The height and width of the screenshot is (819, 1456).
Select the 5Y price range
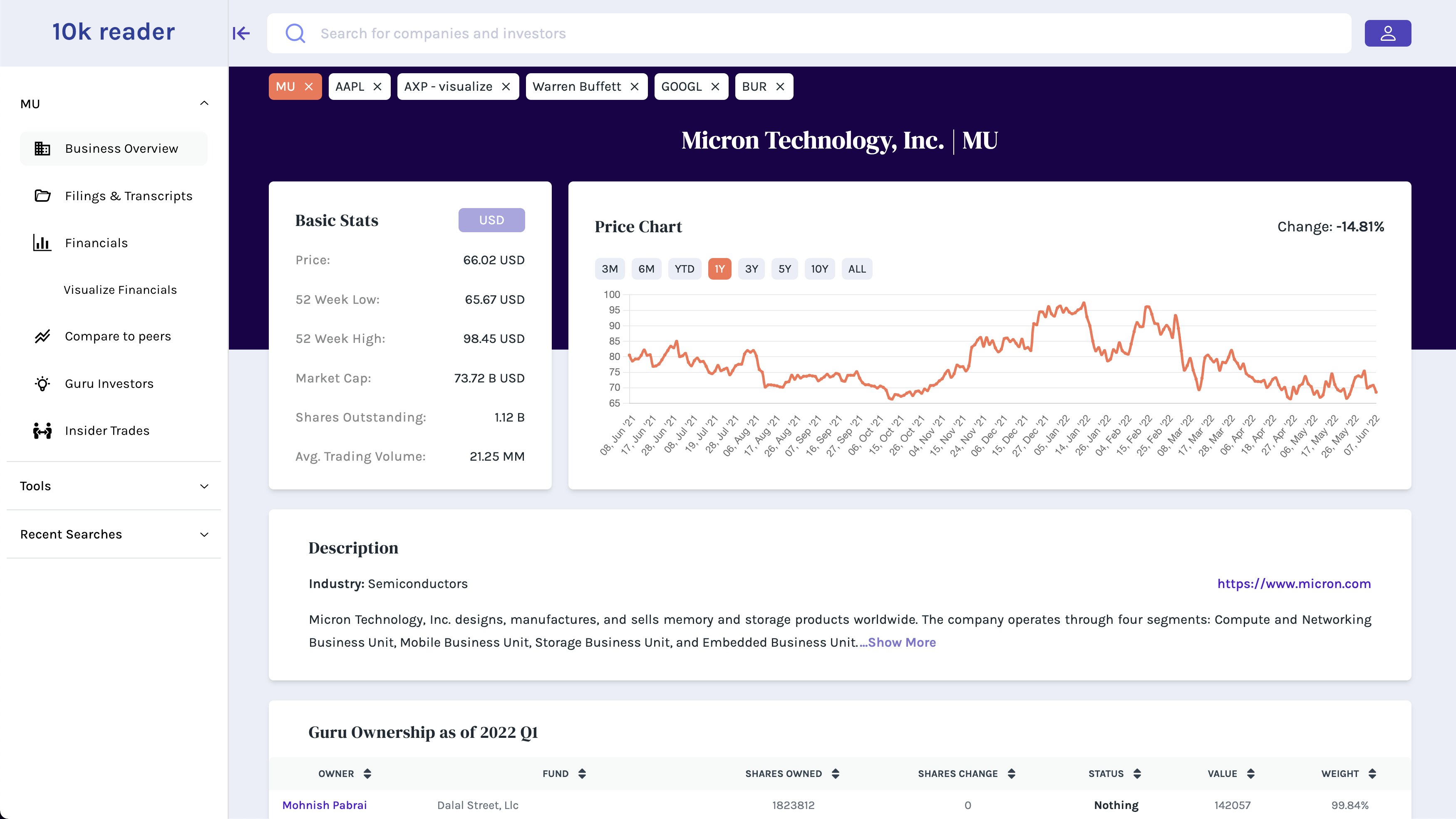pyautogui.click(x=784, y=269)
